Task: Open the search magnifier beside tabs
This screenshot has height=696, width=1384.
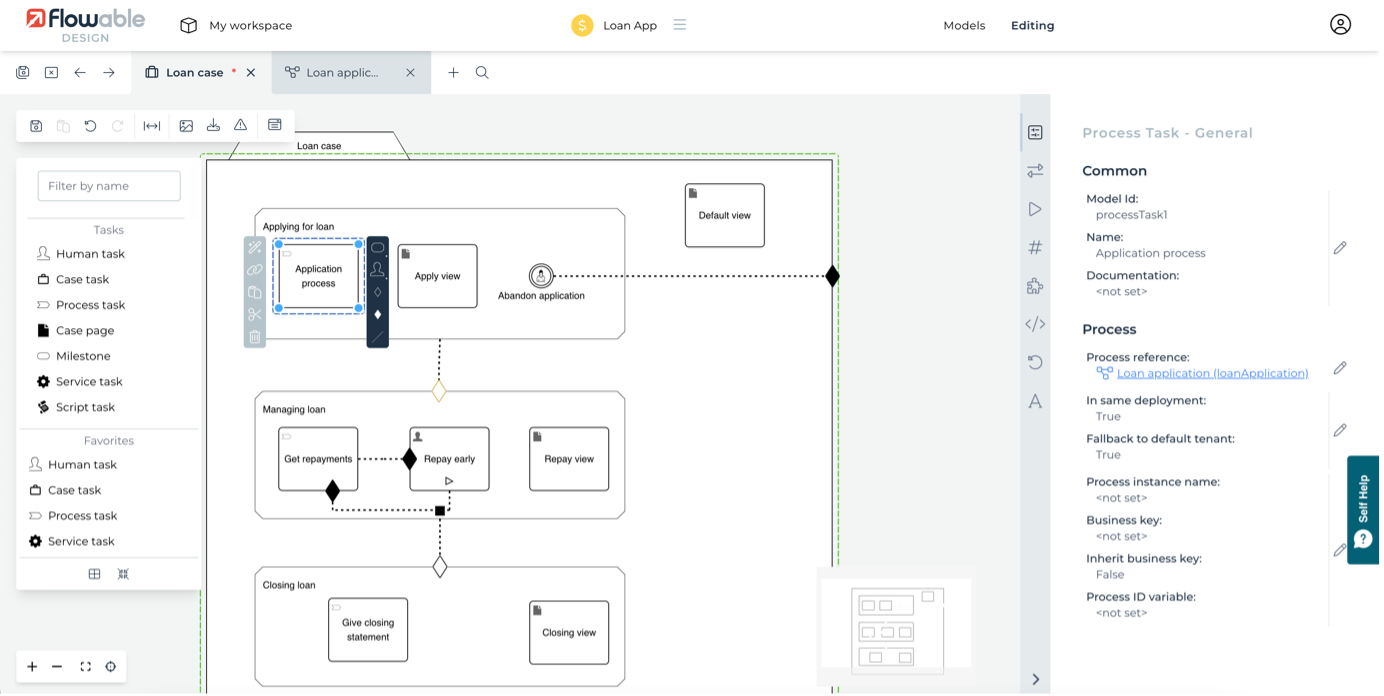Action: click(482, 73)
